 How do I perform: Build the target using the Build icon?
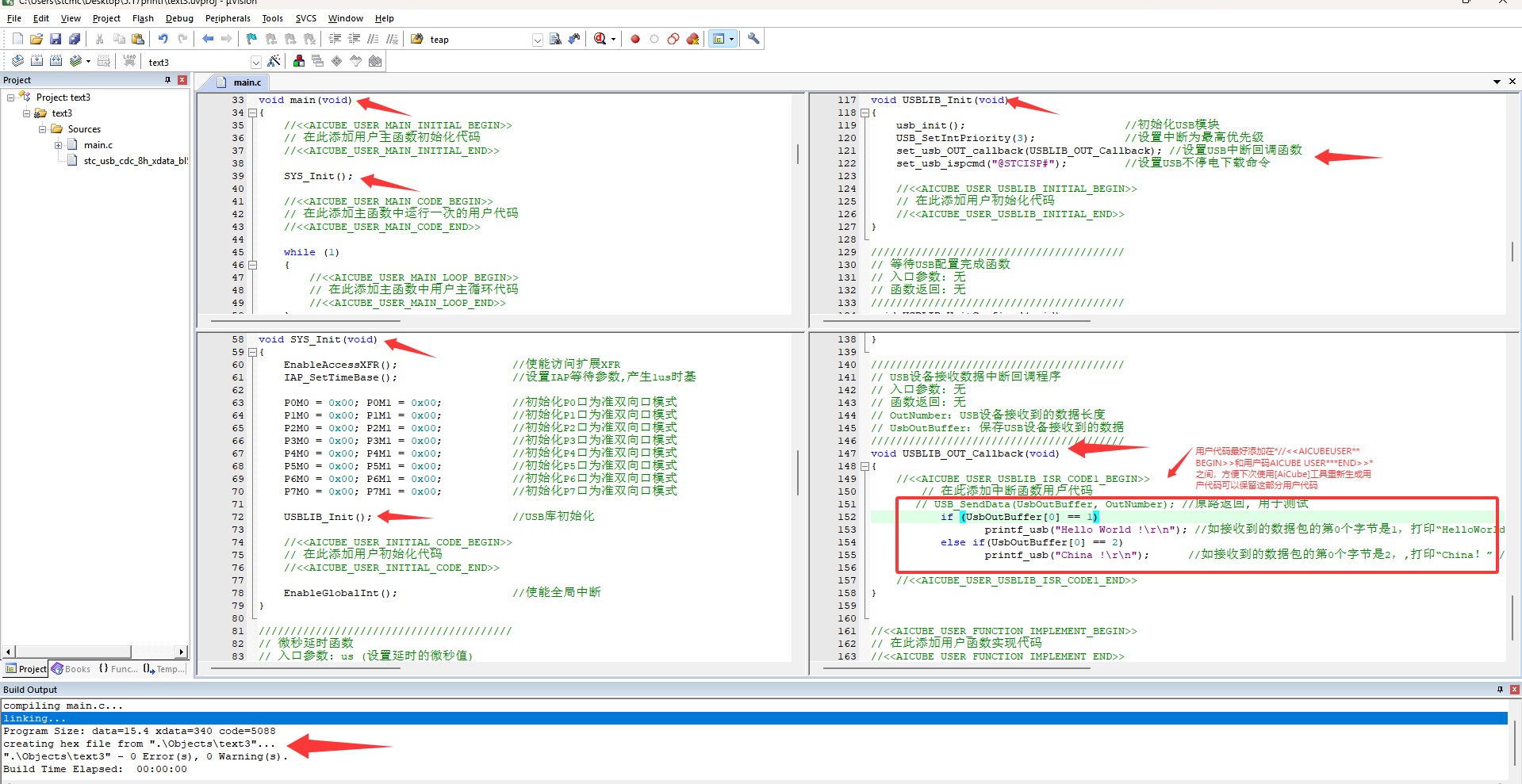pos(36,61)
